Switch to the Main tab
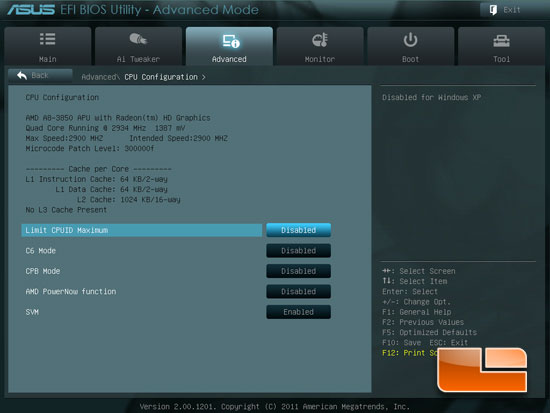This screenshot has height=413, width=550. 48,46
